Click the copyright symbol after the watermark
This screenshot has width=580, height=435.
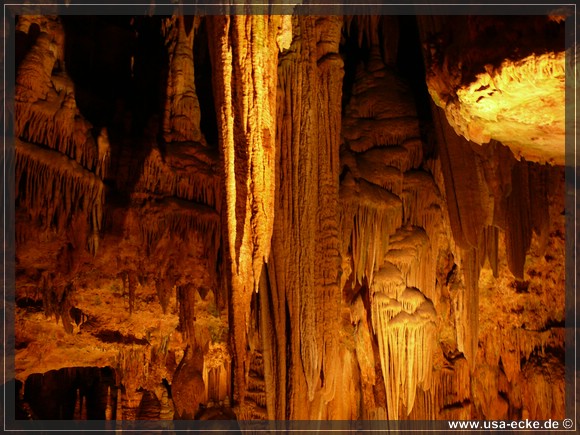pyautogui.click(x=568, y=424)
